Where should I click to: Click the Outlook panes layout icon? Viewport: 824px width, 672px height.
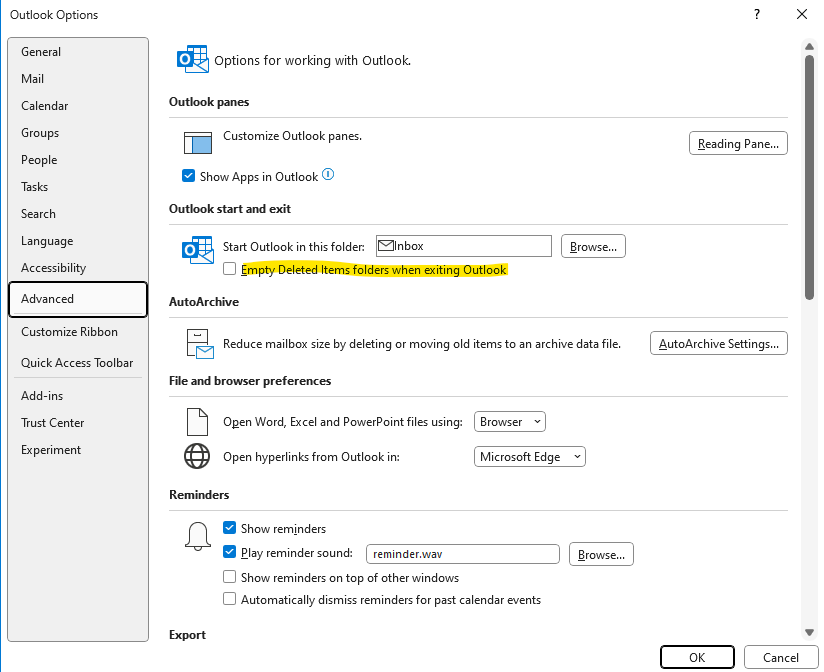(x=198, y=142)
